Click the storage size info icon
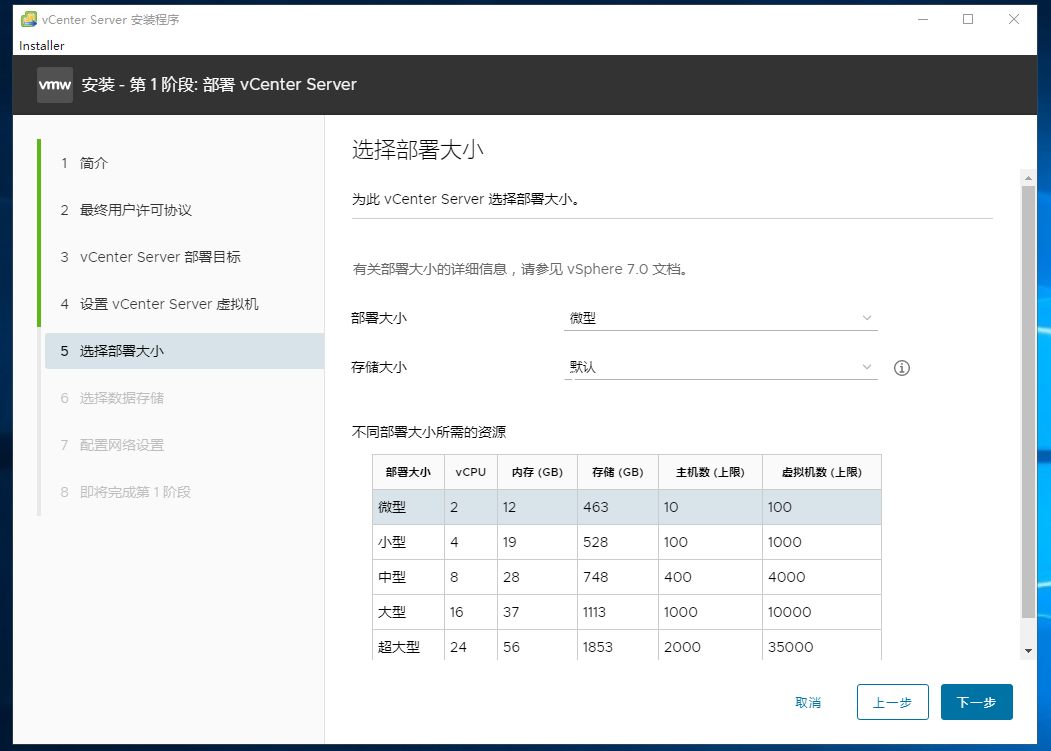This screenshot has height=751, width=1051. pyautogui.click(x=902, y=367)
